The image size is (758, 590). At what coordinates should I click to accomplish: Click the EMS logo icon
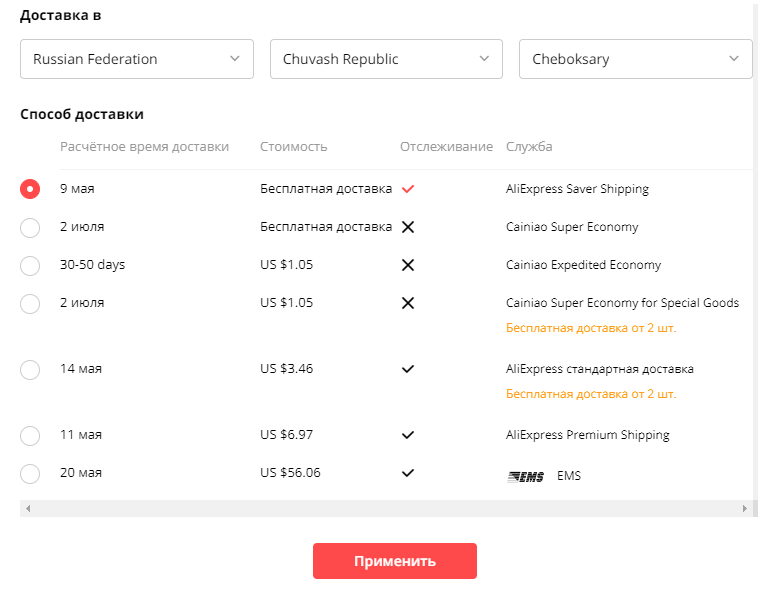pyautogui.click(x=526, y=476)
